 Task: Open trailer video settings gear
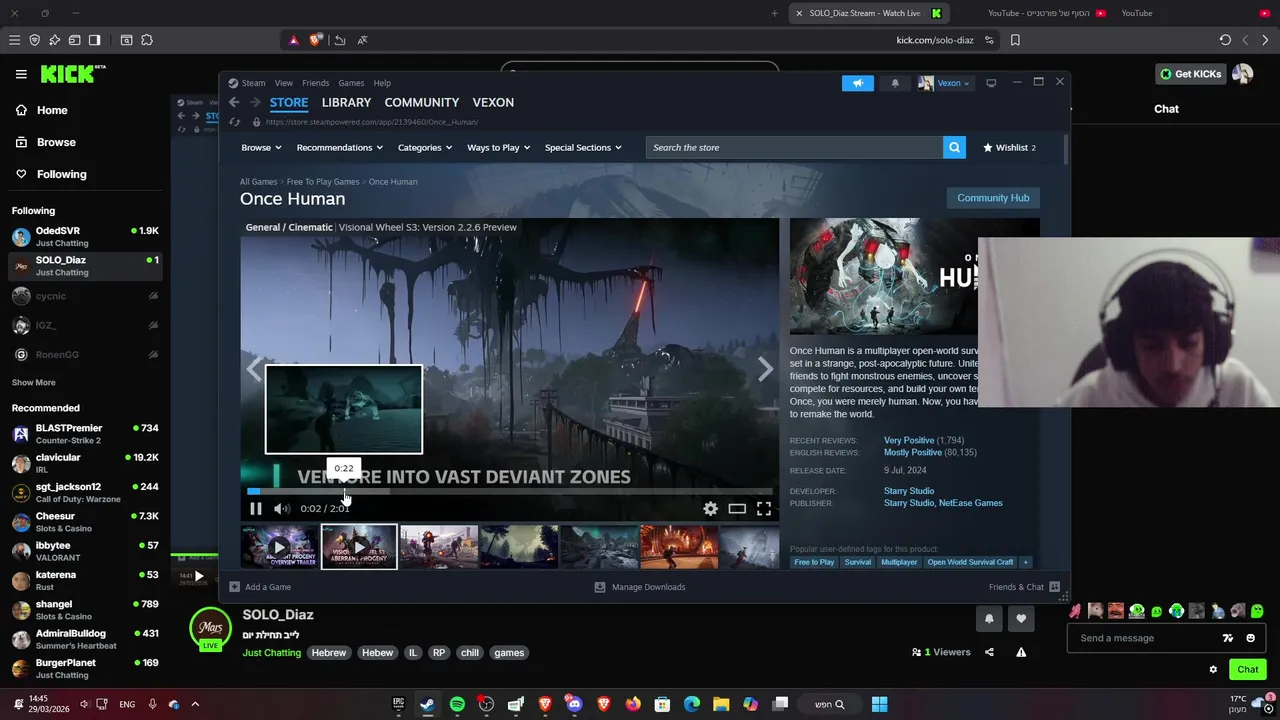coord(710,508)
